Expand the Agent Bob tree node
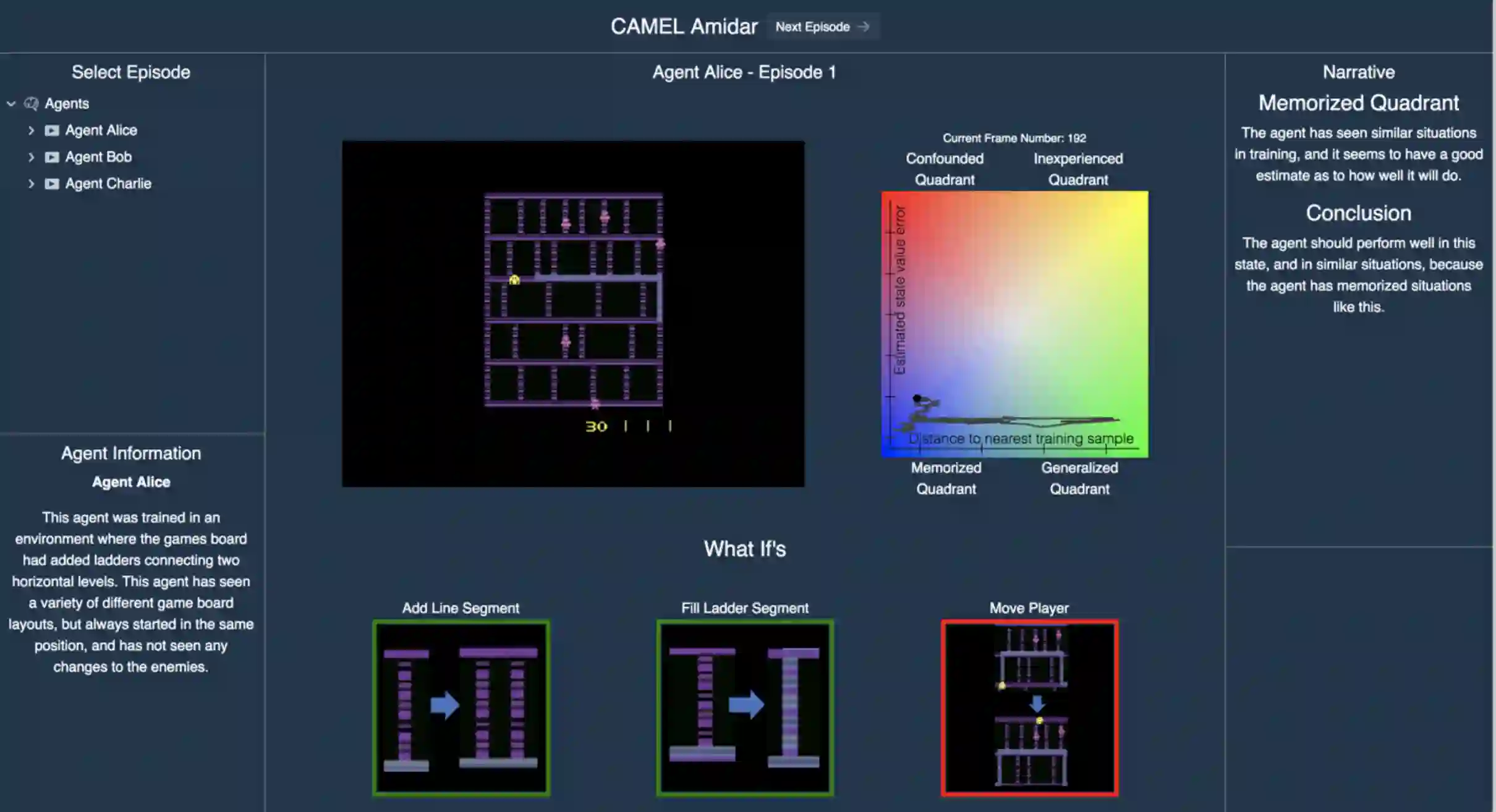 point(31,157)
